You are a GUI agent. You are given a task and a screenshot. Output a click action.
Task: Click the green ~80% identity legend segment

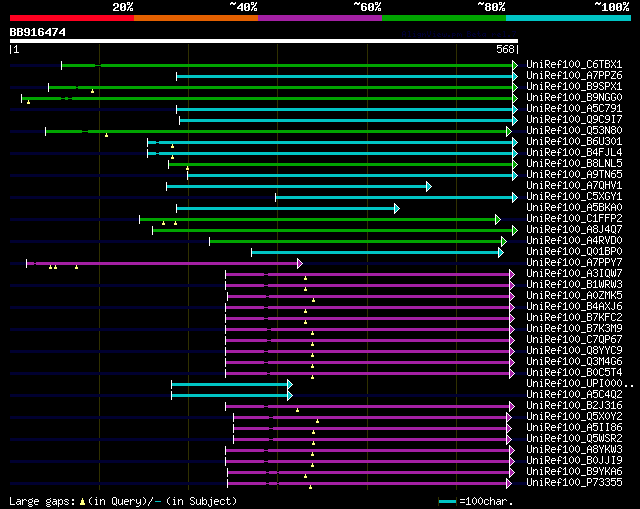click(x=444, y=18)
